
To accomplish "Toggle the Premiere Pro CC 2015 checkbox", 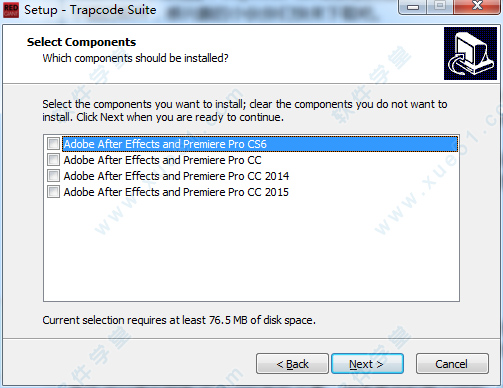I will (x=53, y=192).
